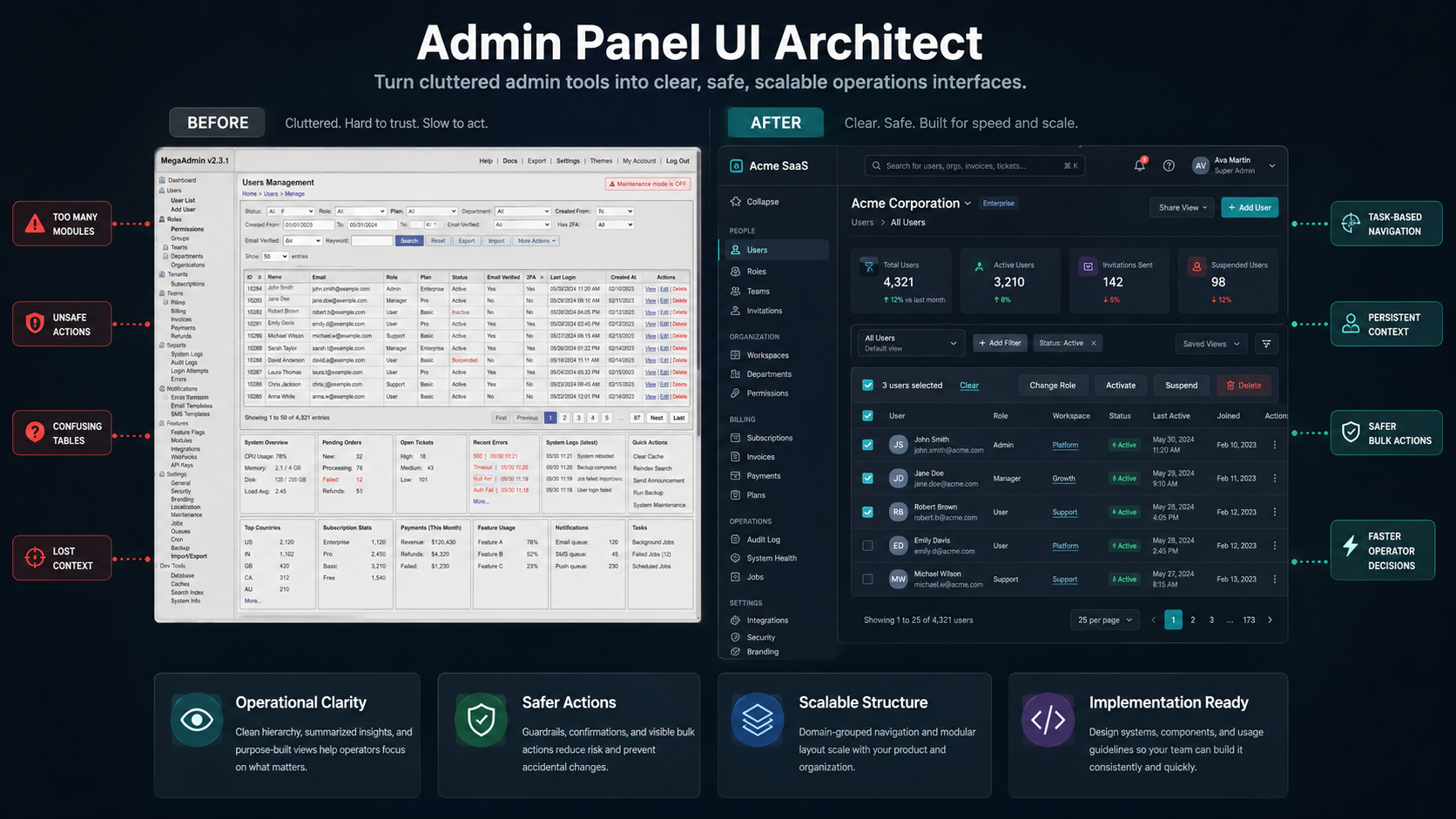Screen dimensions: 1456x819
Task: Open the Saved Views dropdown
Action: tap(1210, 344)
